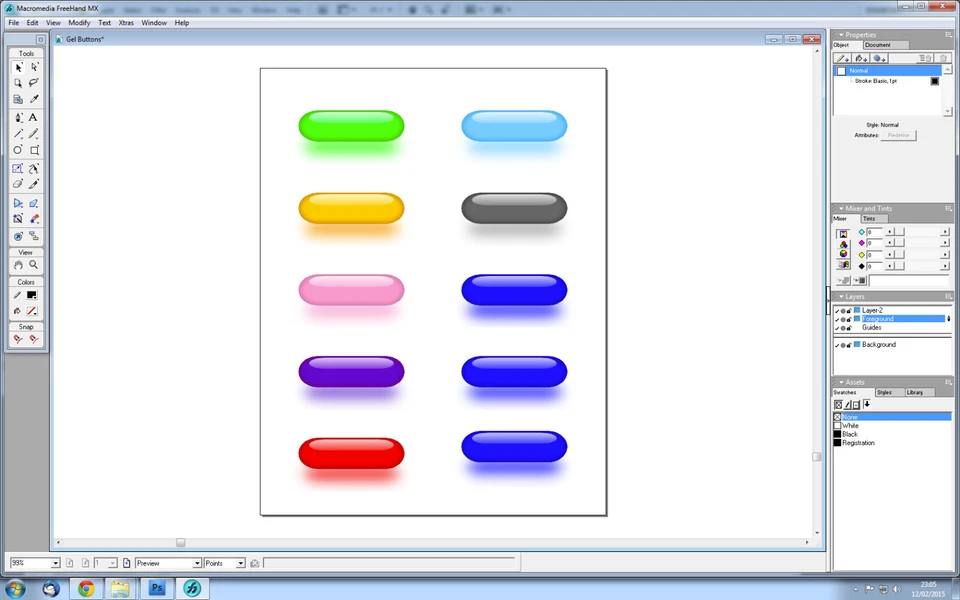Pick the Rectangle tool
The width and height of the screenshot is (960, 600).
click(x=33, y=148)
